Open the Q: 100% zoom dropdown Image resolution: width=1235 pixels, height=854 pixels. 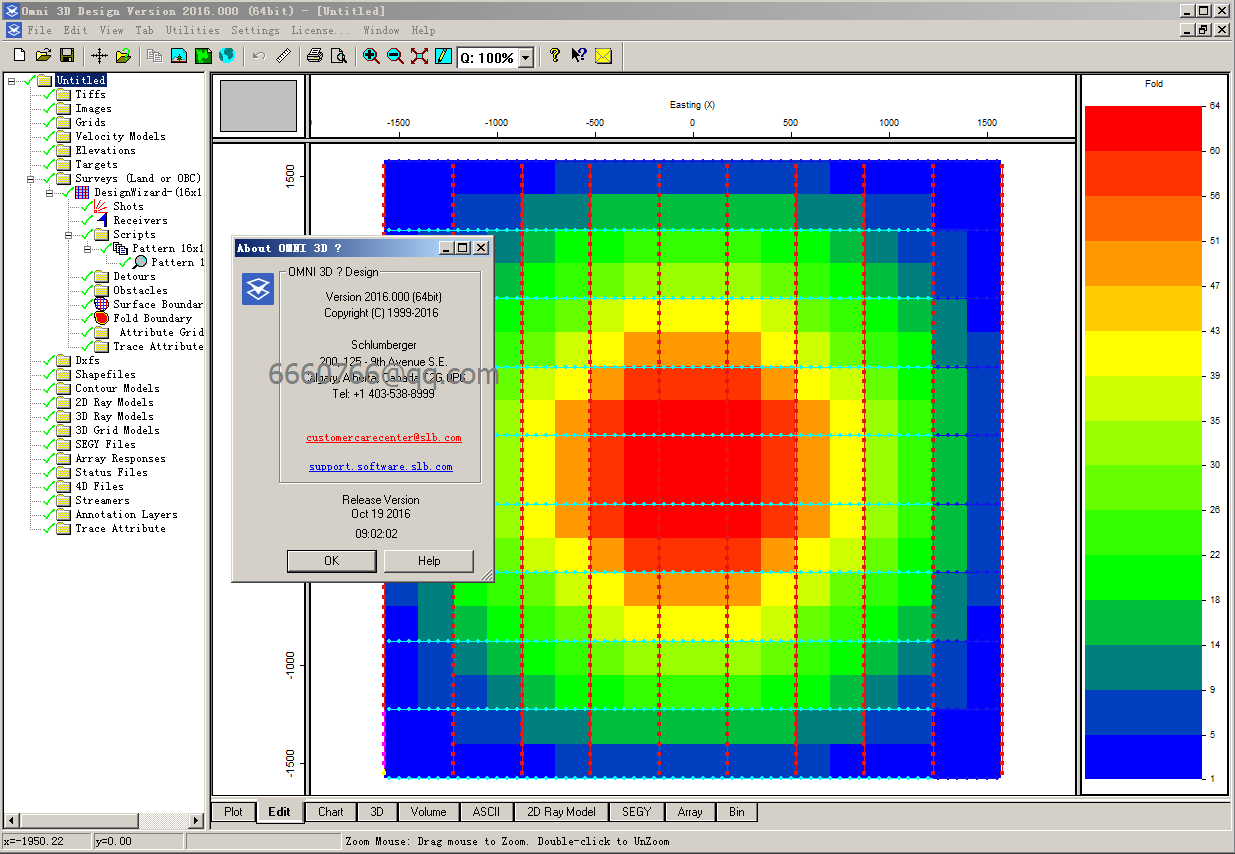[526, 58]
